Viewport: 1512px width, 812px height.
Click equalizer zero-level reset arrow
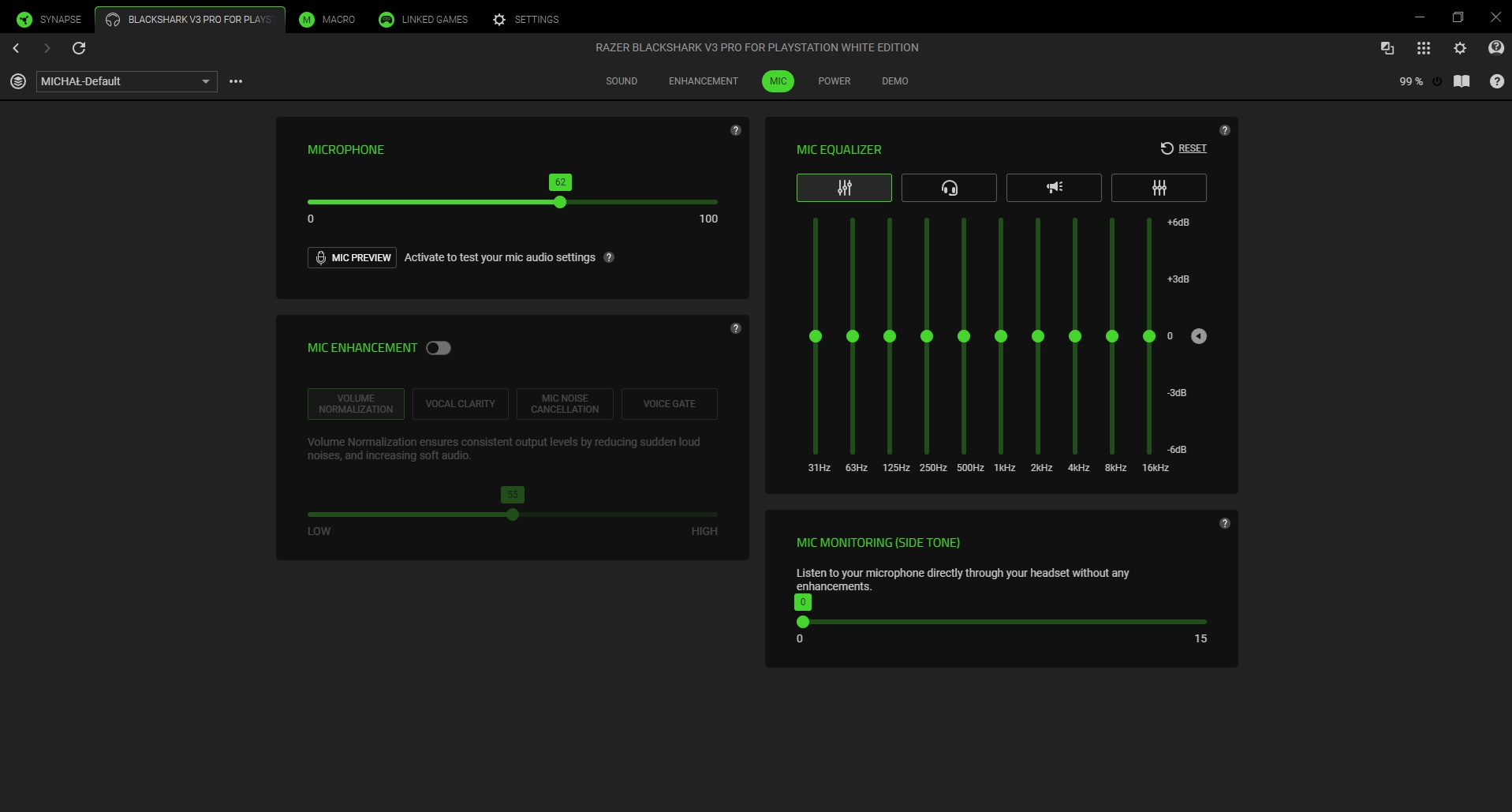[1198, 336]
